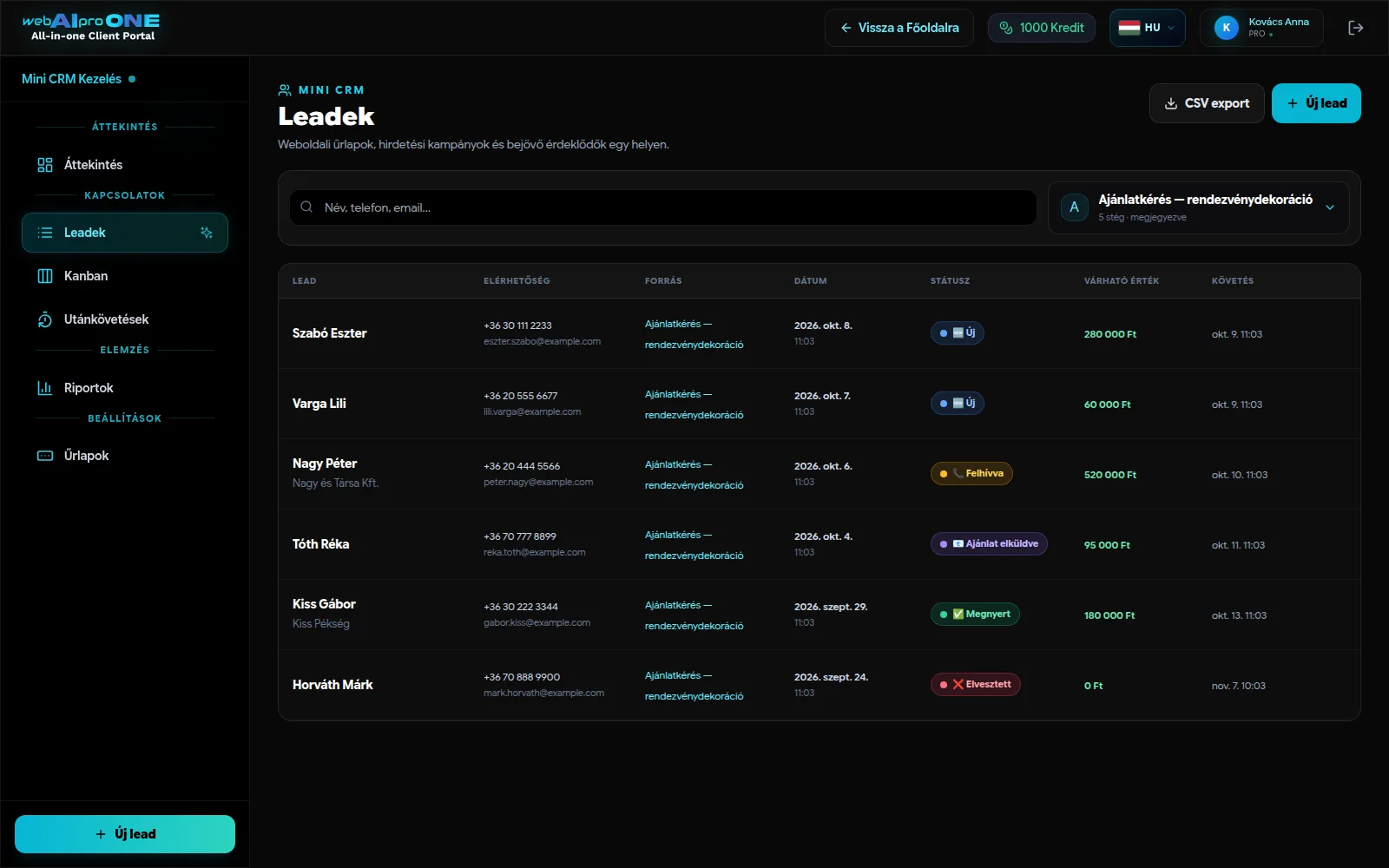Click the letter A form badge
Screen dimensions: 1389x868
(1074, 207)
